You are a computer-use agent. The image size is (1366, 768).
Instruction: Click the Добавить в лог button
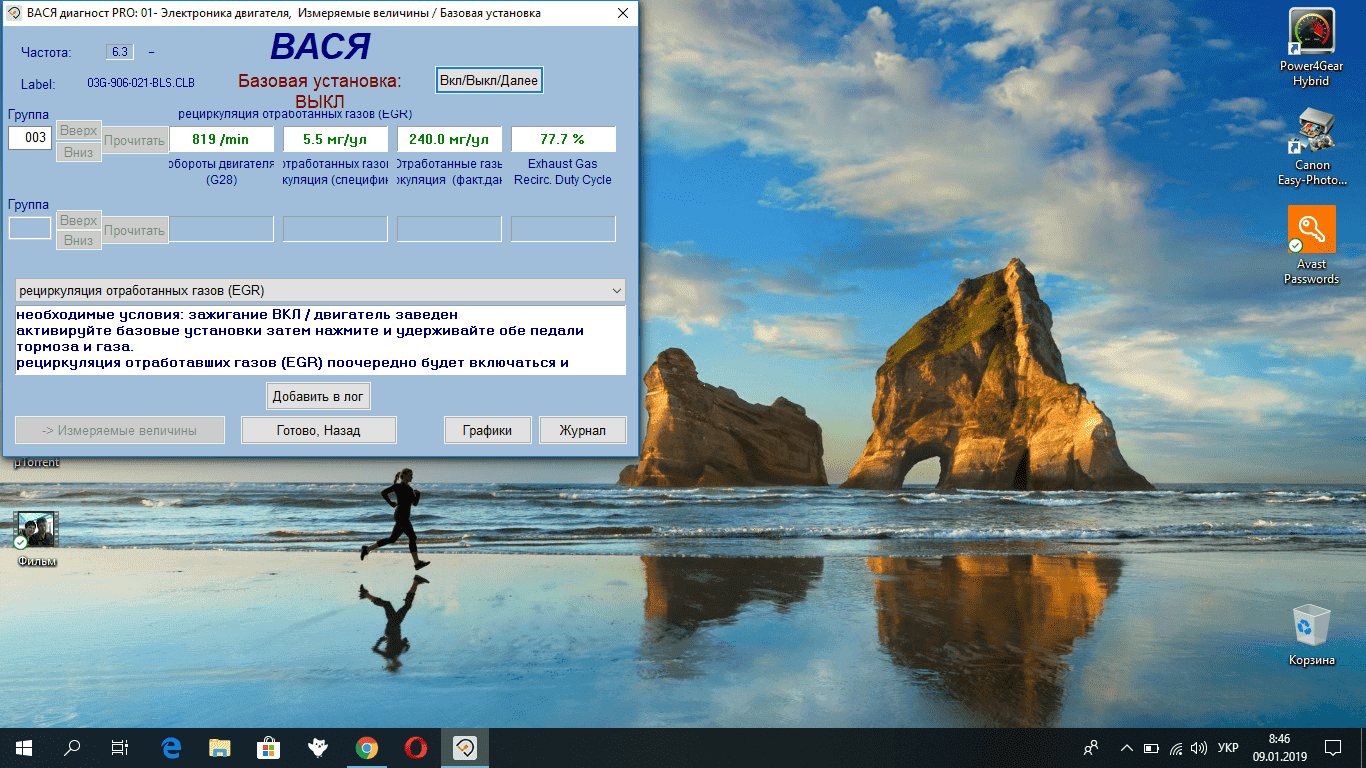click(x=319, y=397)
